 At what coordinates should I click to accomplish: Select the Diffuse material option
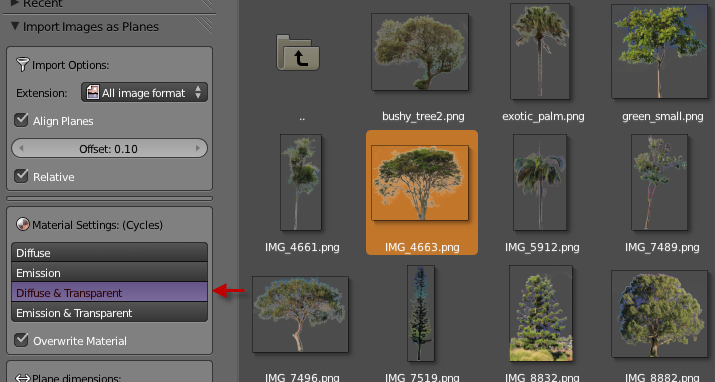[109, 252]
